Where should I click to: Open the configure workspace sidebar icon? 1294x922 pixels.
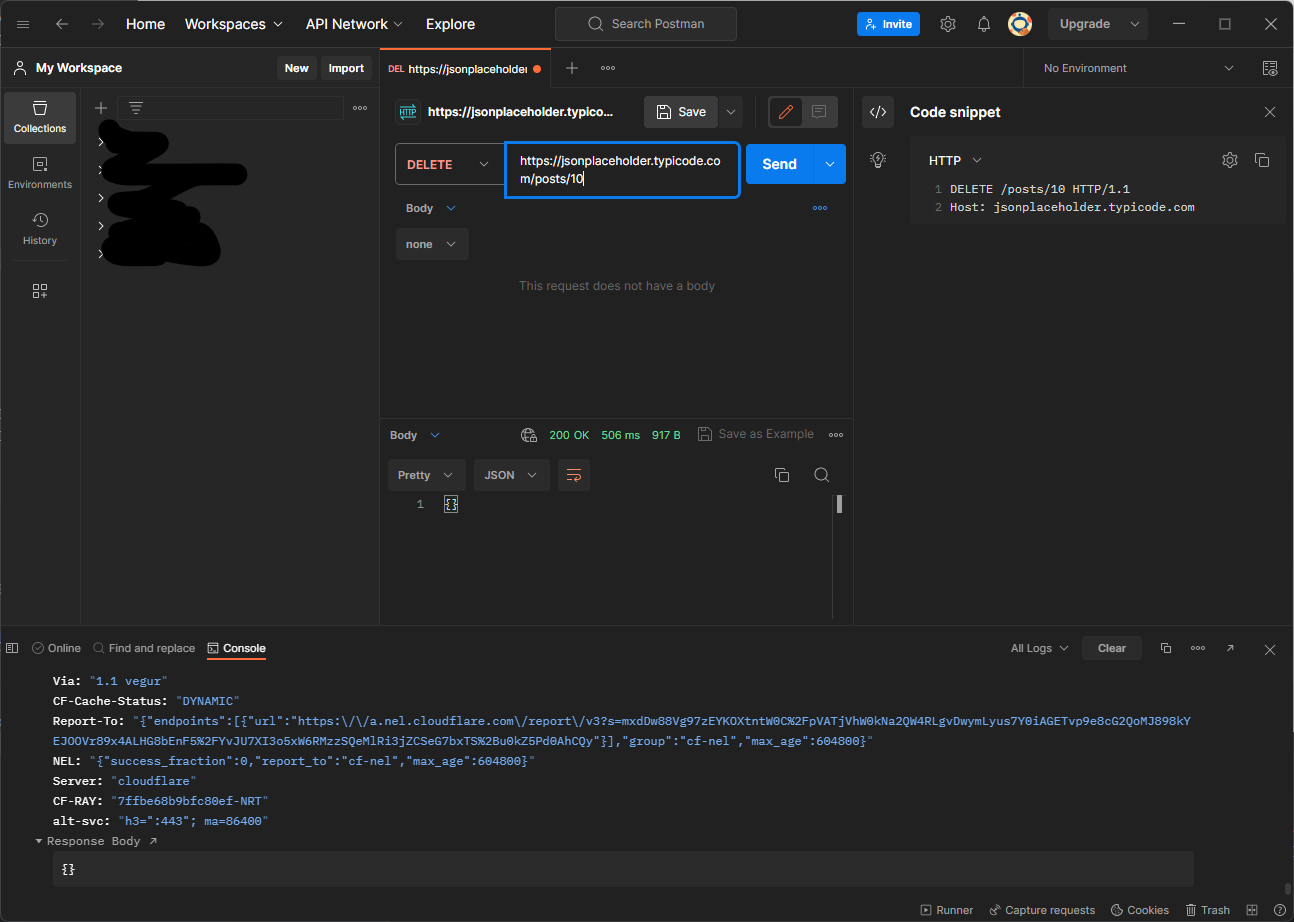(40, 291)
